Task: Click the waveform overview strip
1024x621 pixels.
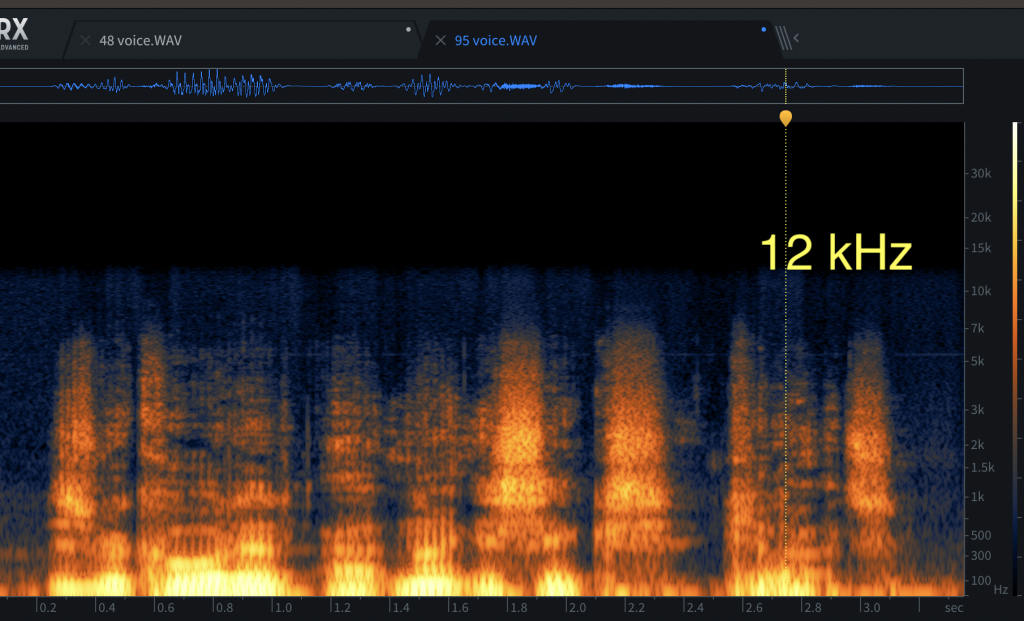Action: (480, 86)
